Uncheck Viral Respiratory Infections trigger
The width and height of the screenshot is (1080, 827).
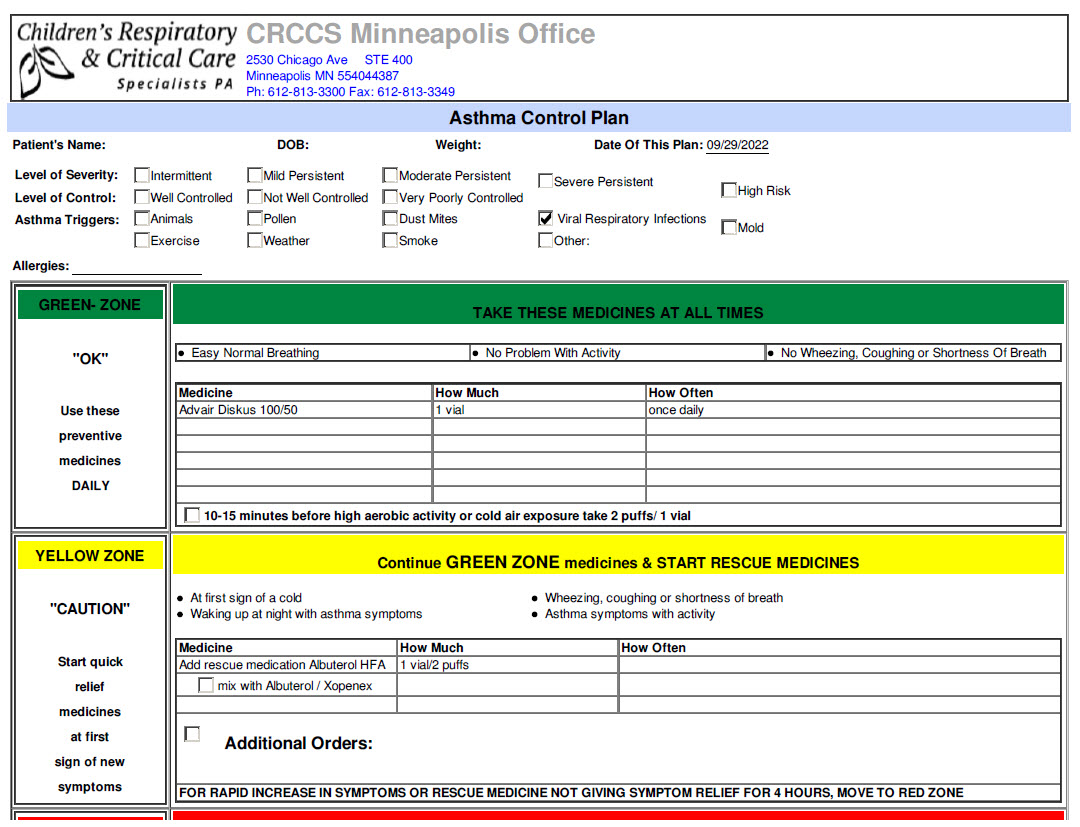pos(545,218)
